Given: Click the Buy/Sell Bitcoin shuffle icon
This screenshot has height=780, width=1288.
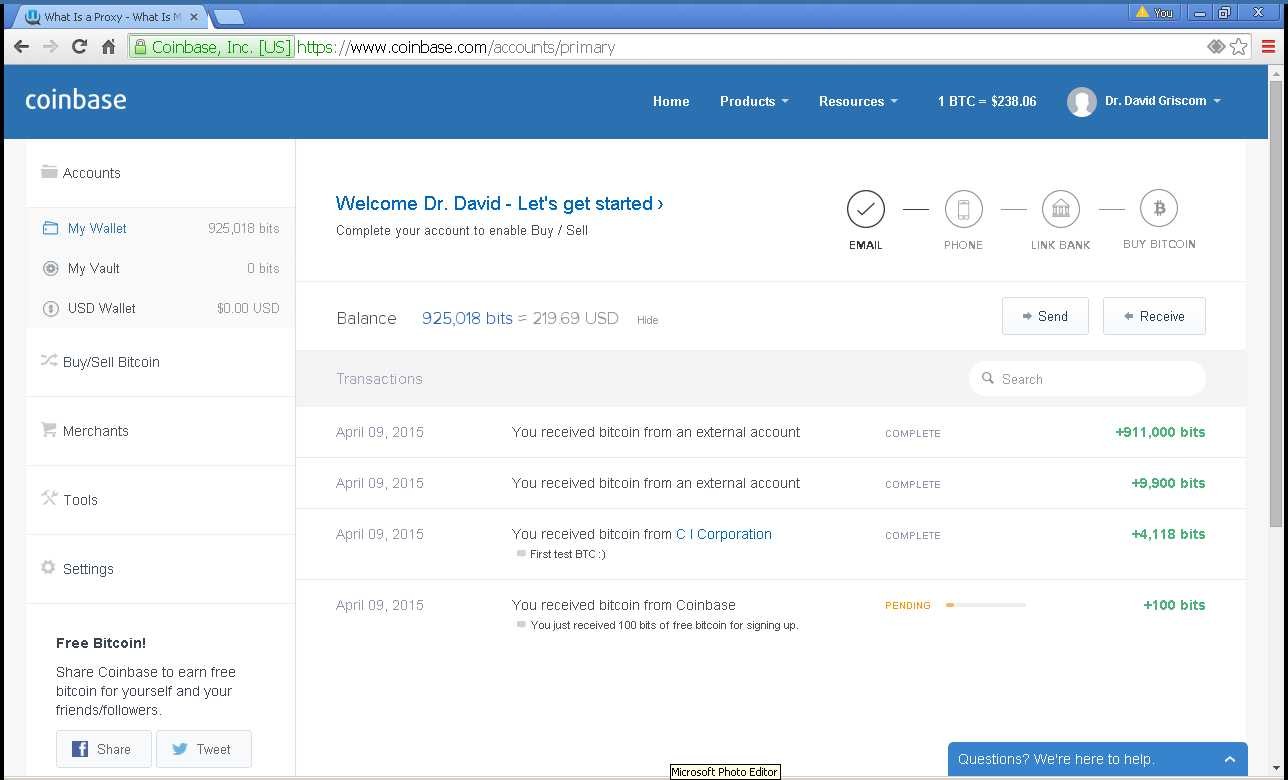Looking at the screenshot, I should point(49,360).
